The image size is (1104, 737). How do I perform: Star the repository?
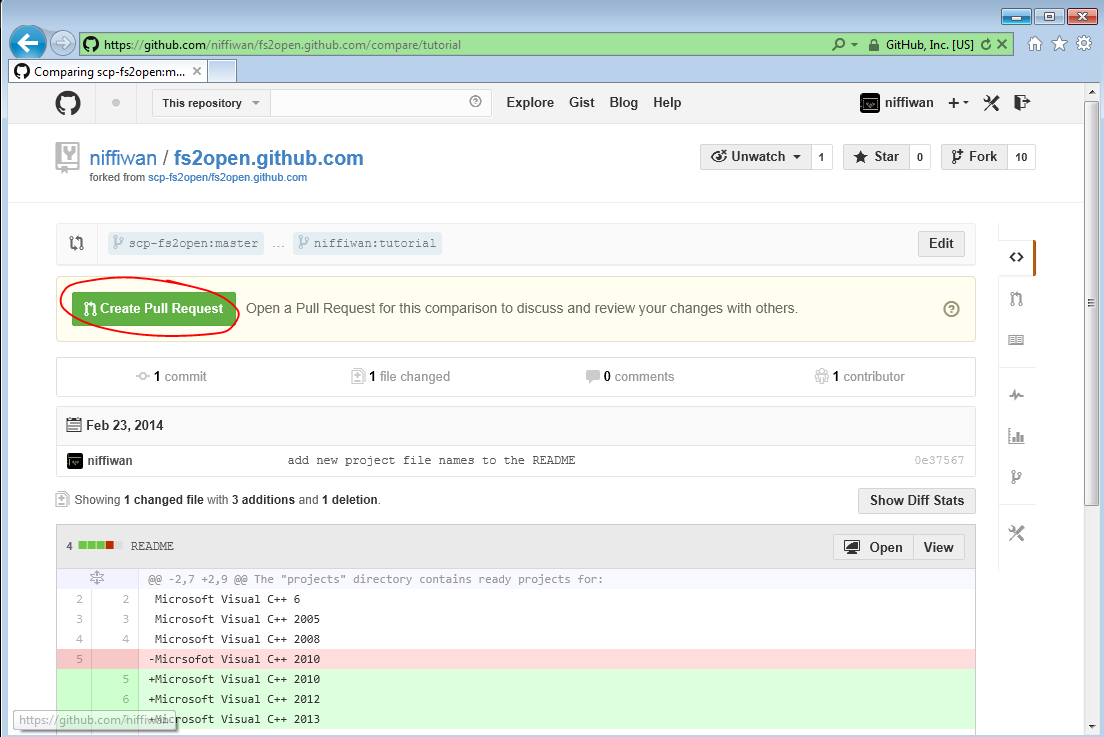click(876, 157)
